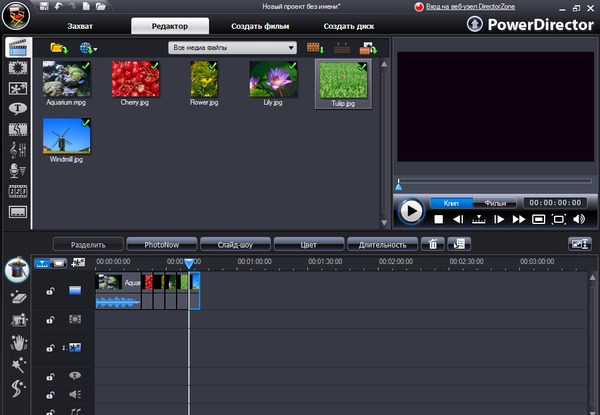This screenshot has height=415, width=600.
Task: Click the Длительность button
Action: (x=382, y=244)
